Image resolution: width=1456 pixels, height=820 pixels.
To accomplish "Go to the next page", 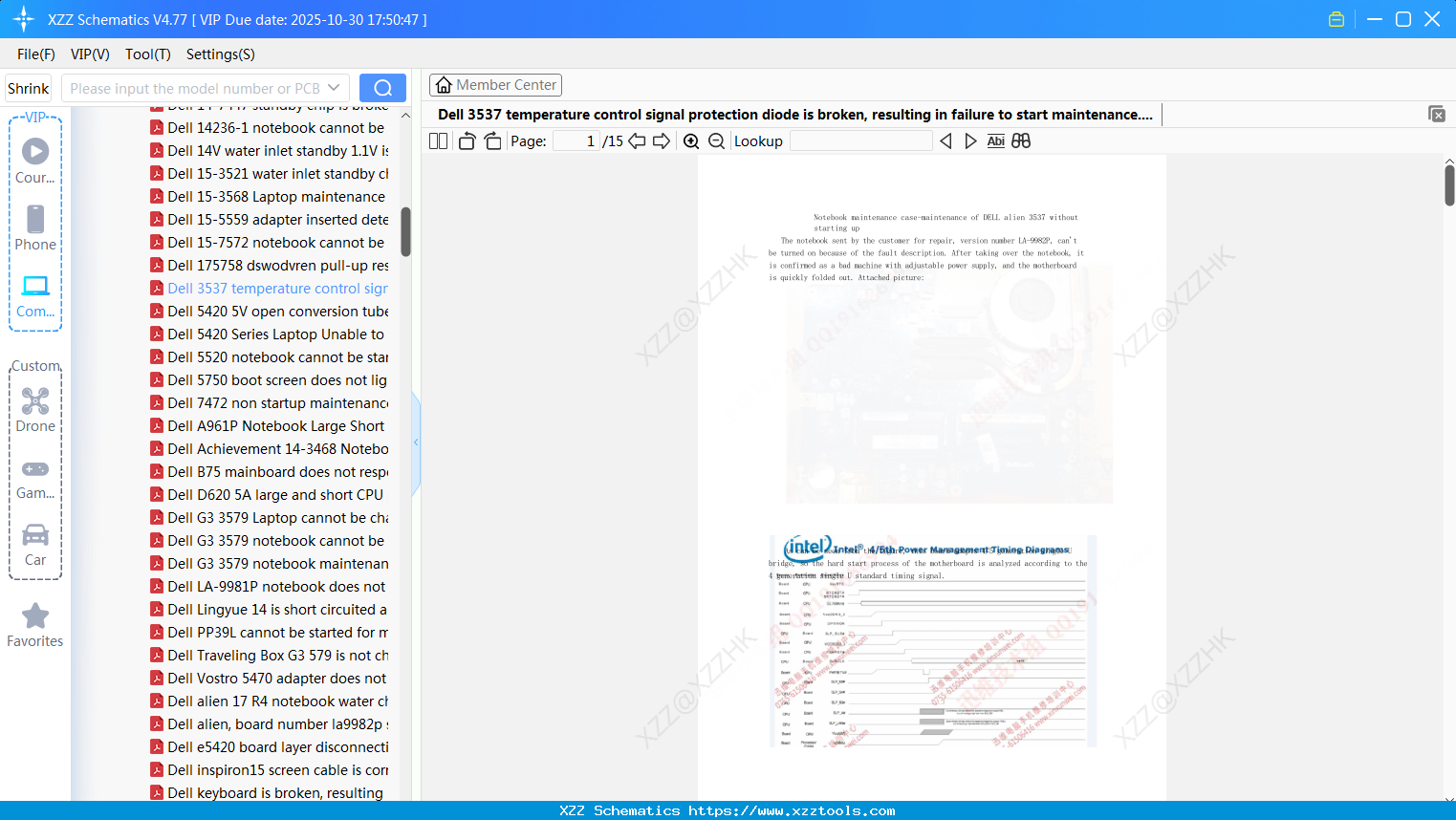I will pos(662,141).
